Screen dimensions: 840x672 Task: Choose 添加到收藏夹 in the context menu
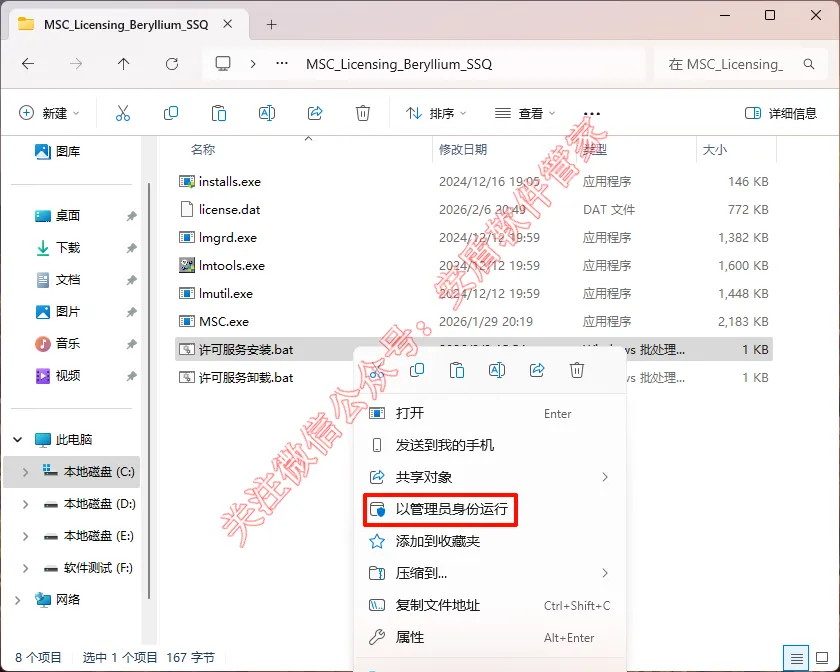point(490,541)
